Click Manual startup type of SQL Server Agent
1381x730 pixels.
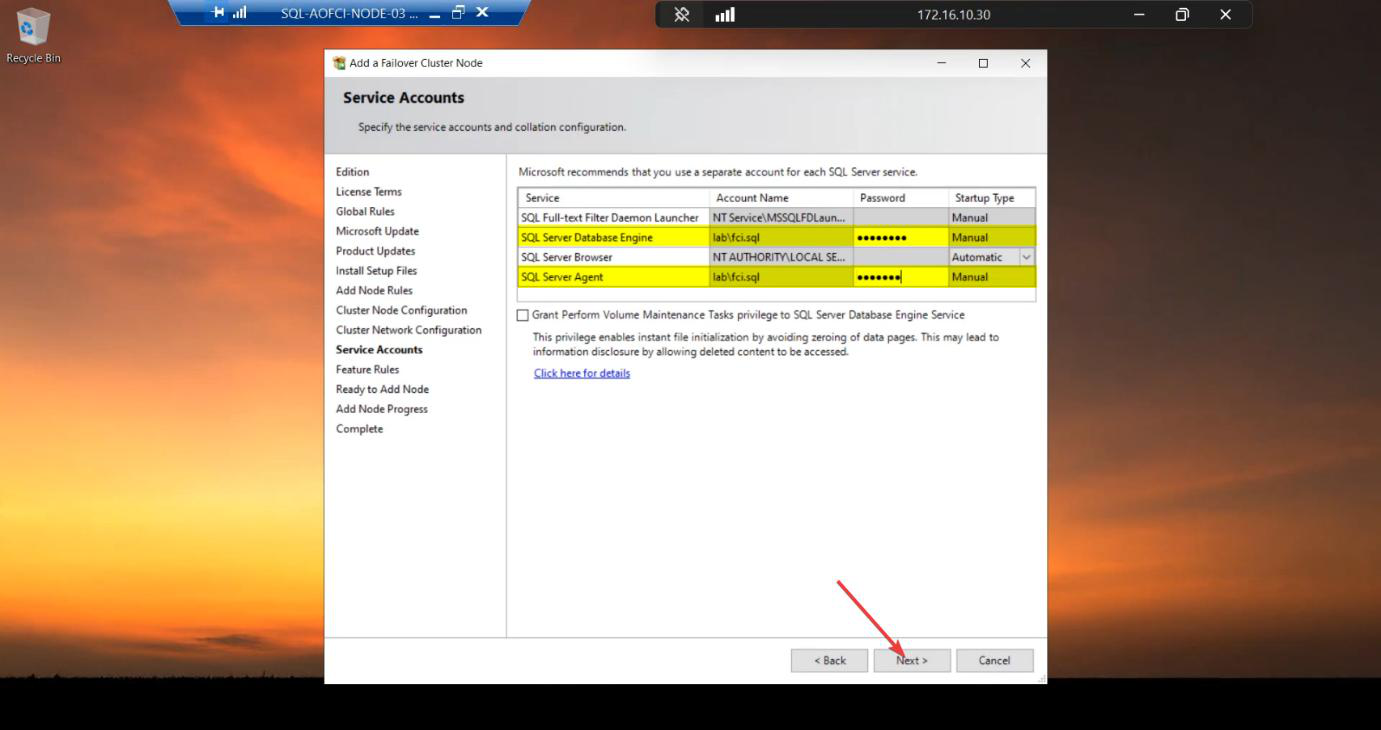(x=992, y=277)
